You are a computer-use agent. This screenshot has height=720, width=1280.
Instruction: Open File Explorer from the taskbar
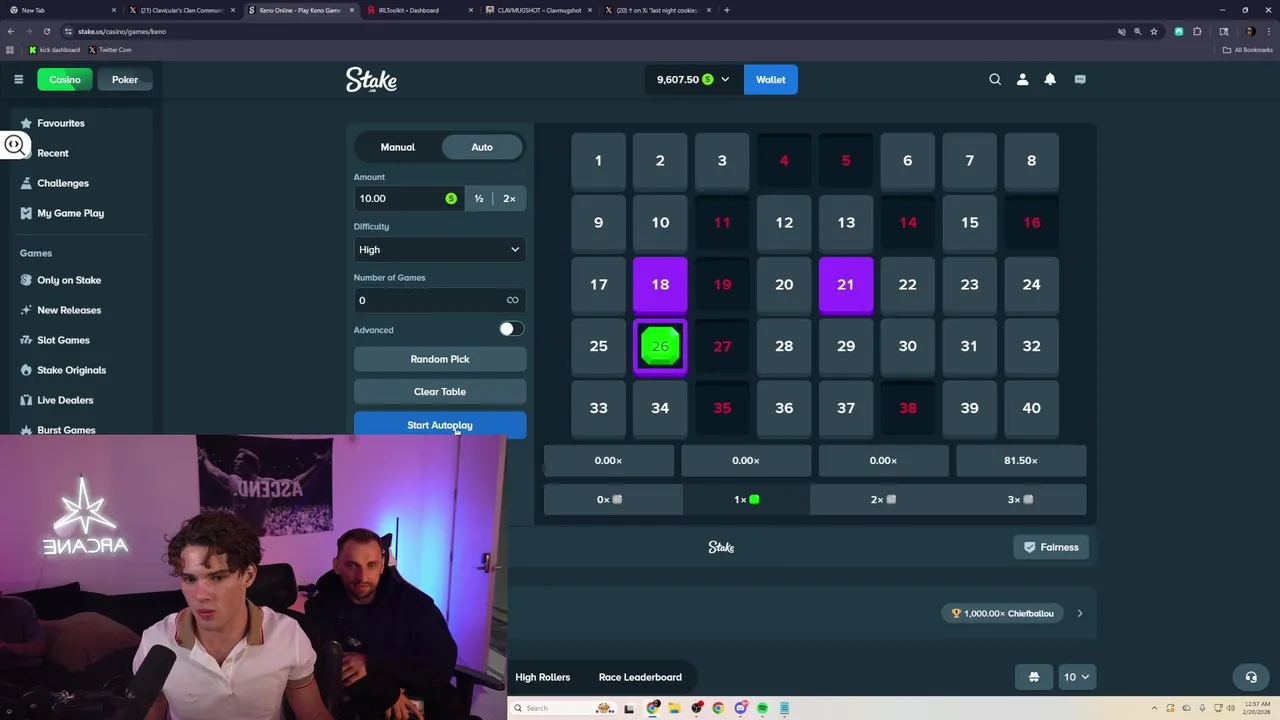(675, 708)
